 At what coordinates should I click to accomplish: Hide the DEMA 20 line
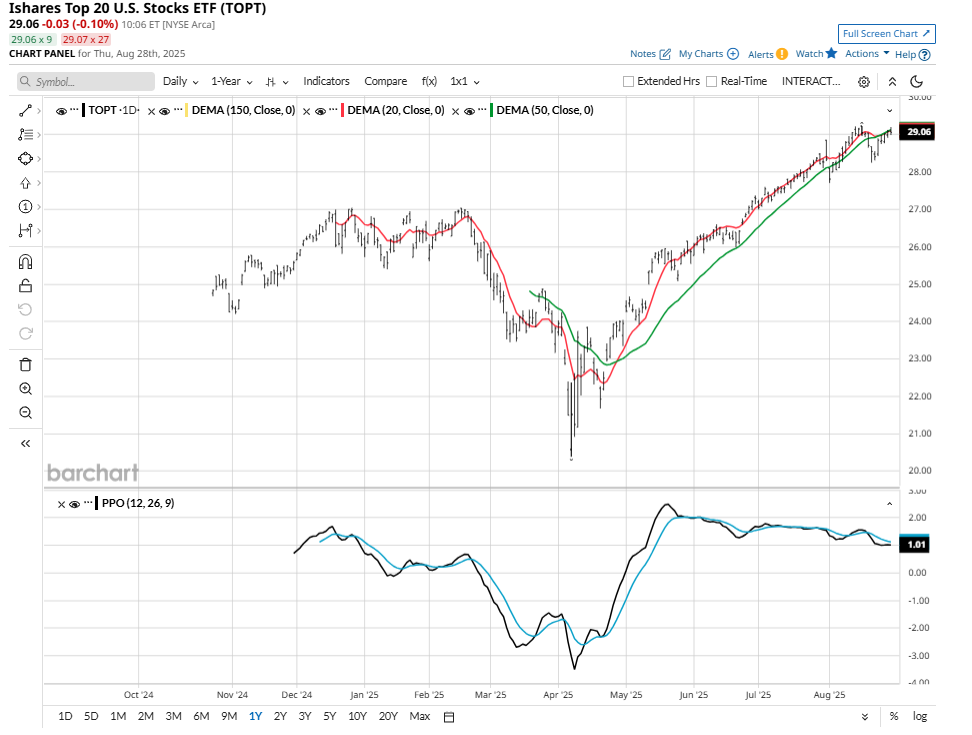pyautogui.click(x=320, y=112)
